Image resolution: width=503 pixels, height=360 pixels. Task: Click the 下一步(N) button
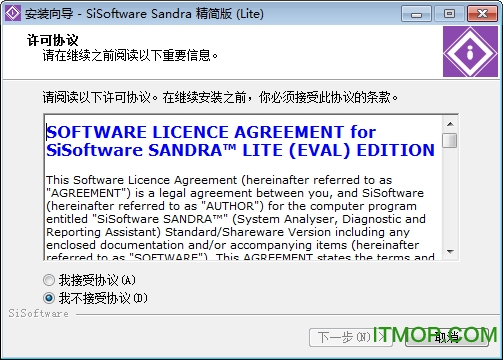point(351,337)
